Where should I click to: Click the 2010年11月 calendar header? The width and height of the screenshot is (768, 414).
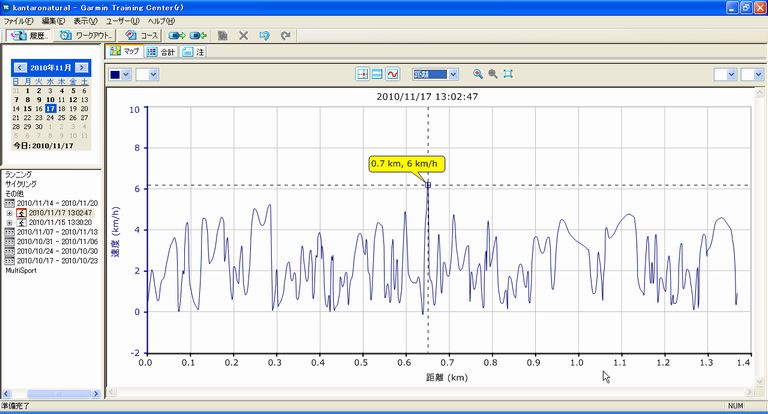[50, 68]
